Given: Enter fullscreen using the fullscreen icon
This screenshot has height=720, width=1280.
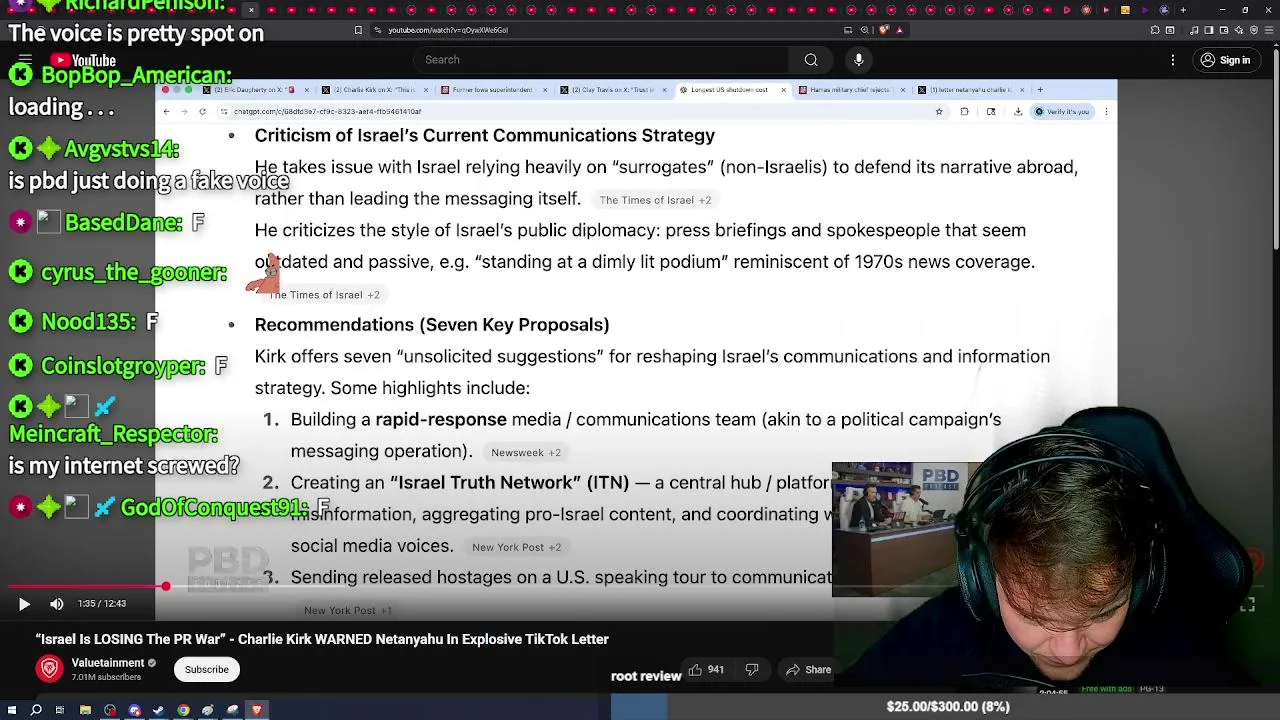Looking at the screenshot, I should (x=1247, y=605).
